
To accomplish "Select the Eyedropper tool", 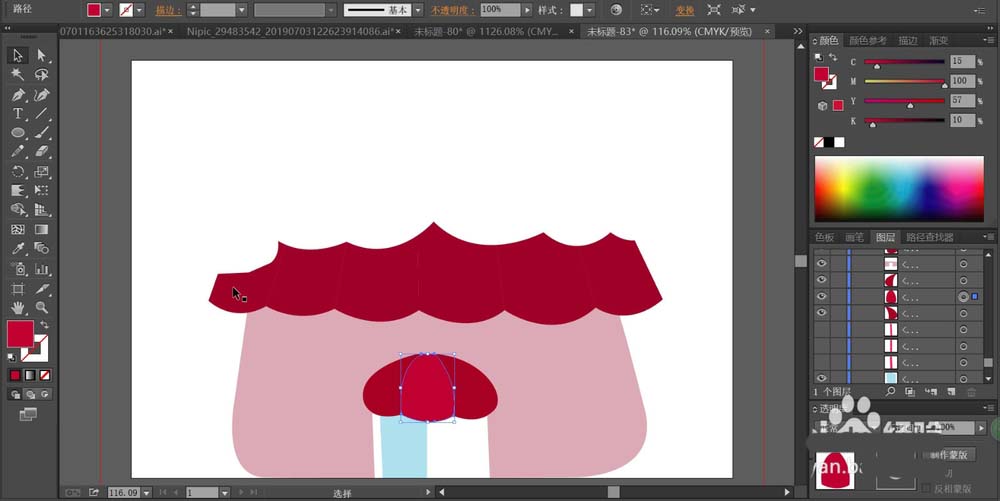I will 18,249.
